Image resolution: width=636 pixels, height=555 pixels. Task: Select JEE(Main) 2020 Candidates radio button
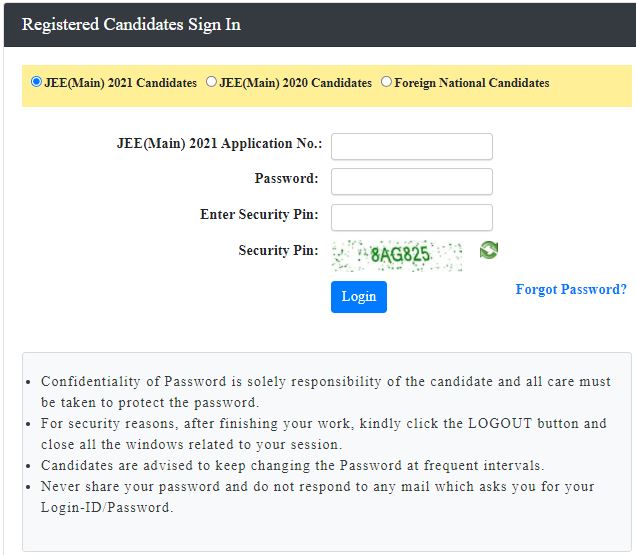(x=211, y=82)
